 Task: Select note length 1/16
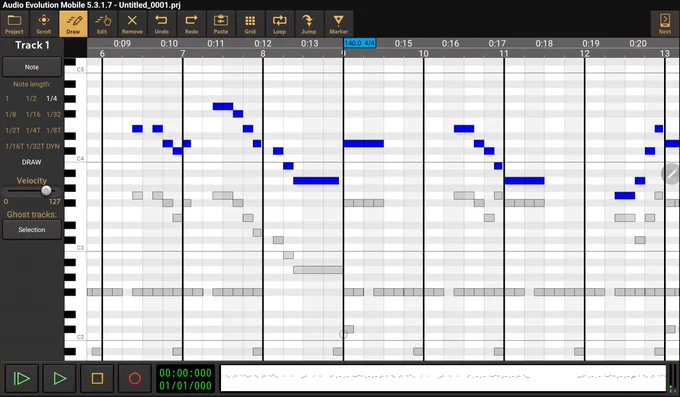coord(33,115)
